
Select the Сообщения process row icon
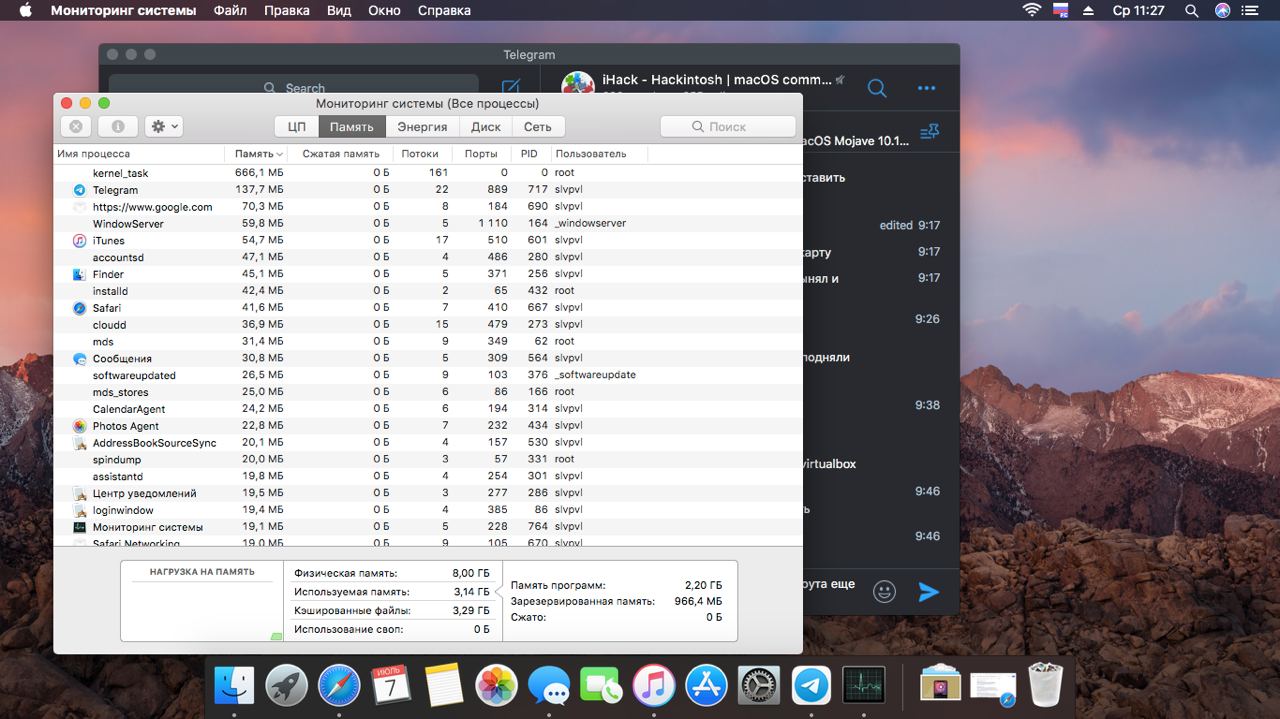(x=80, y=358)
